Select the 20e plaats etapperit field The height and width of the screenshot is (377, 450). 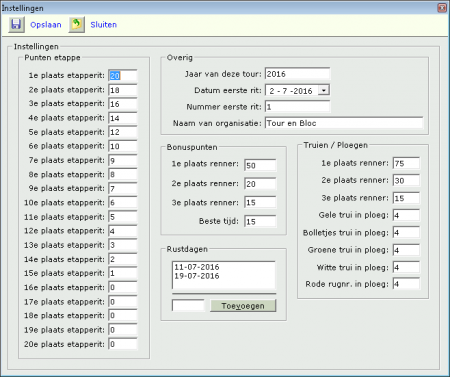tap(123, 344)
